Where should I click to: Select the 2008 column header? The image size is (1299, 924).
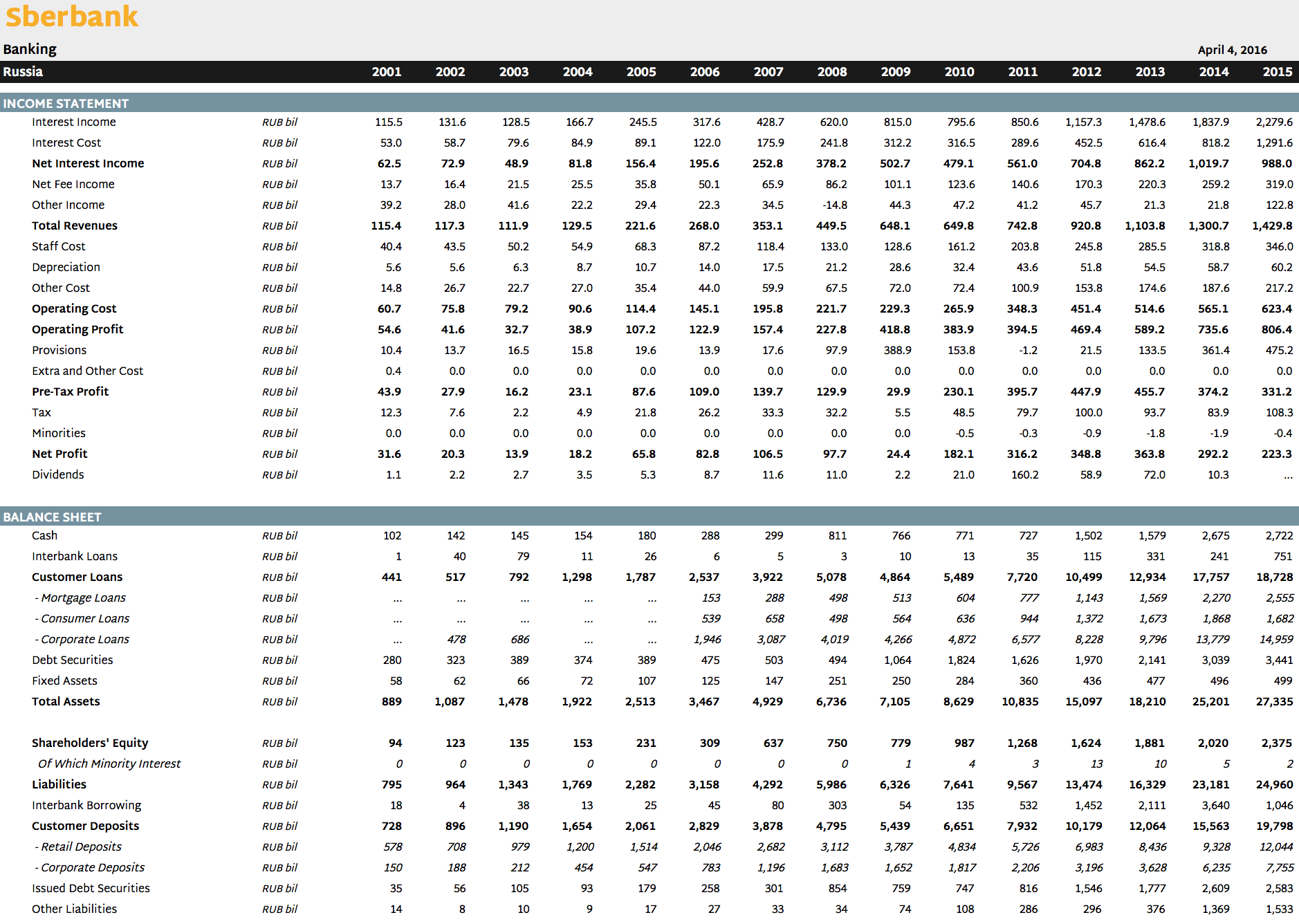pyautogui.click(x=832, y=72)
